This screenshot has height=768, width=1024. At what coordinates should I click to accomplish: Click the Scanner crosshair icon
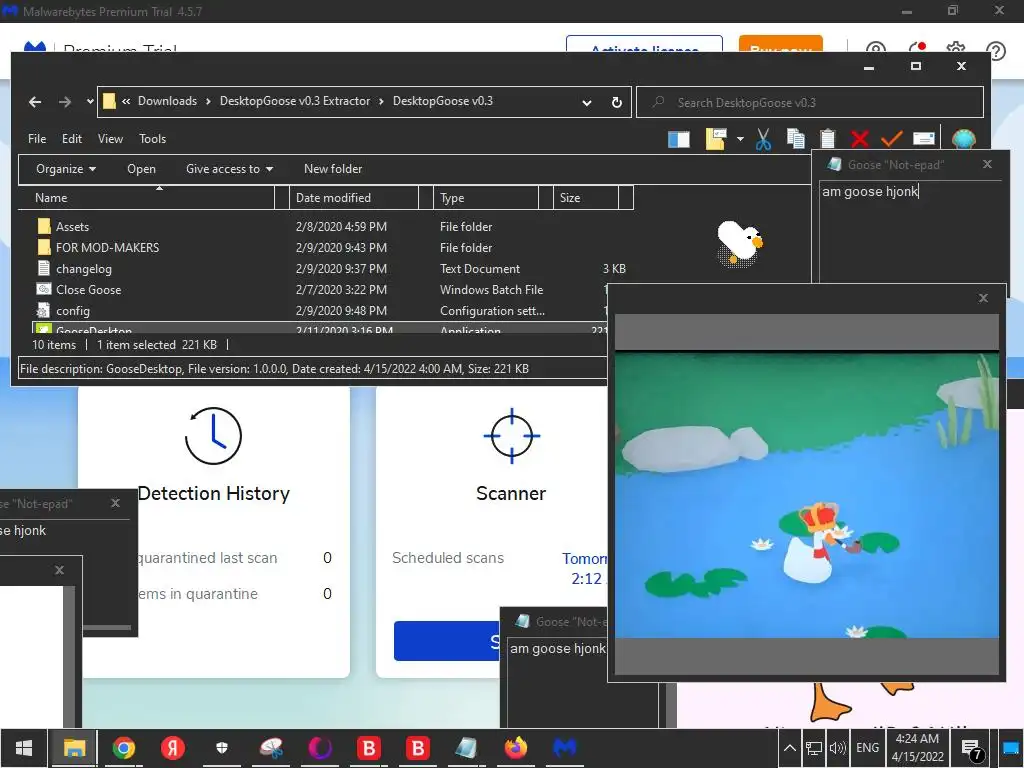click(x=512, y=436)
